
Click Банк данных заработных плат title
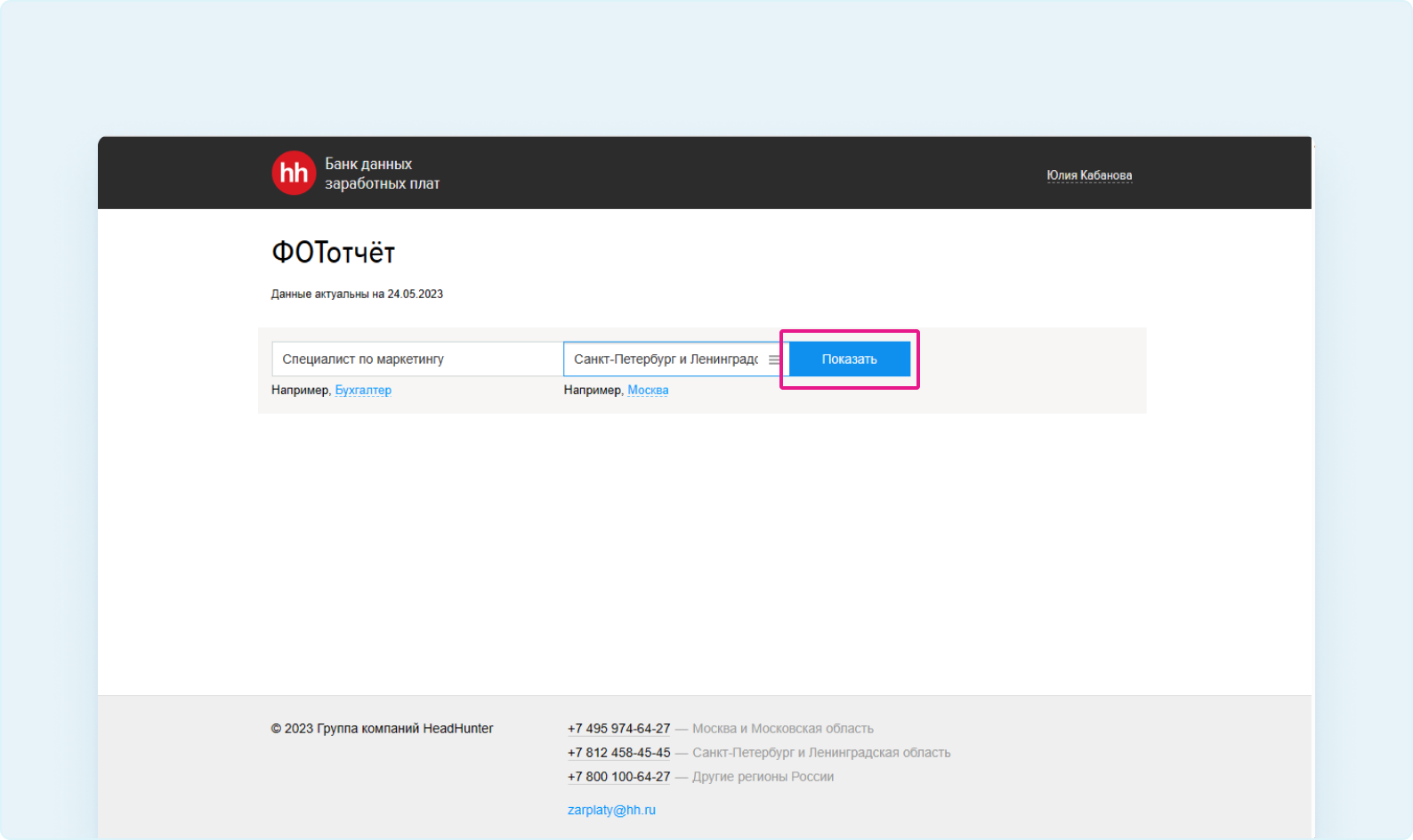tap(382, 174)
